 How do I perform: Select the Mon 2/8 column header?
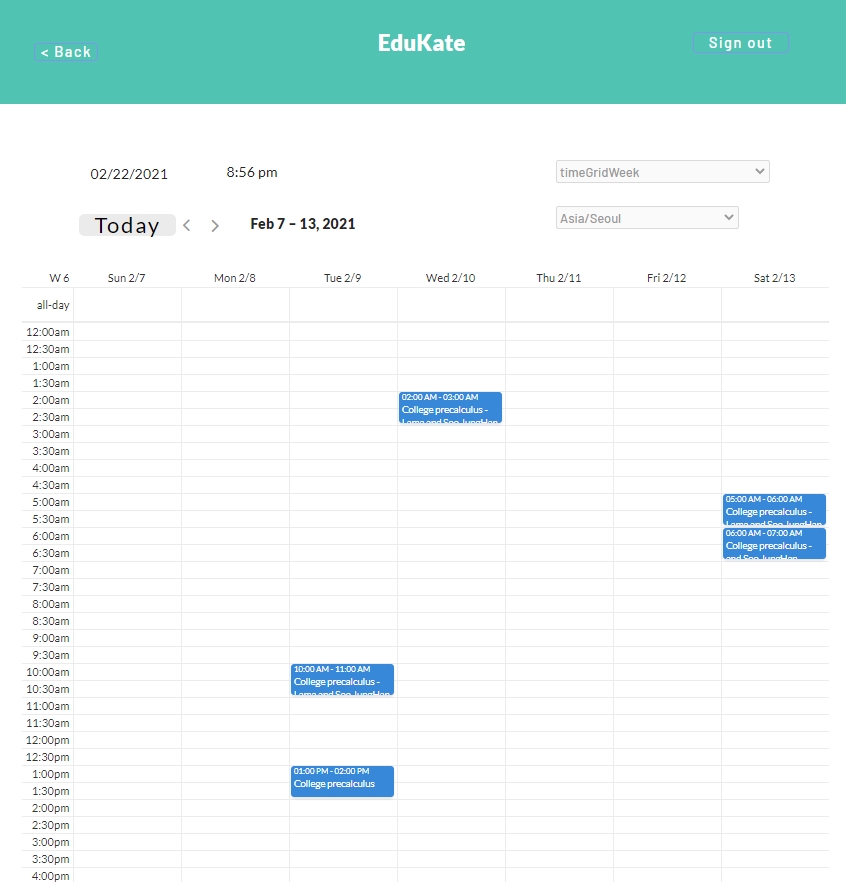pos(235,278)
